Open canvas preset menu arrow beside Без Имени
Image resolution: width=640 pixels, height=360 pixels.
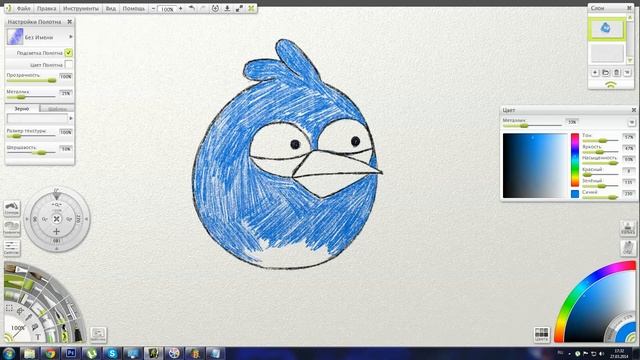pos(71,37)
